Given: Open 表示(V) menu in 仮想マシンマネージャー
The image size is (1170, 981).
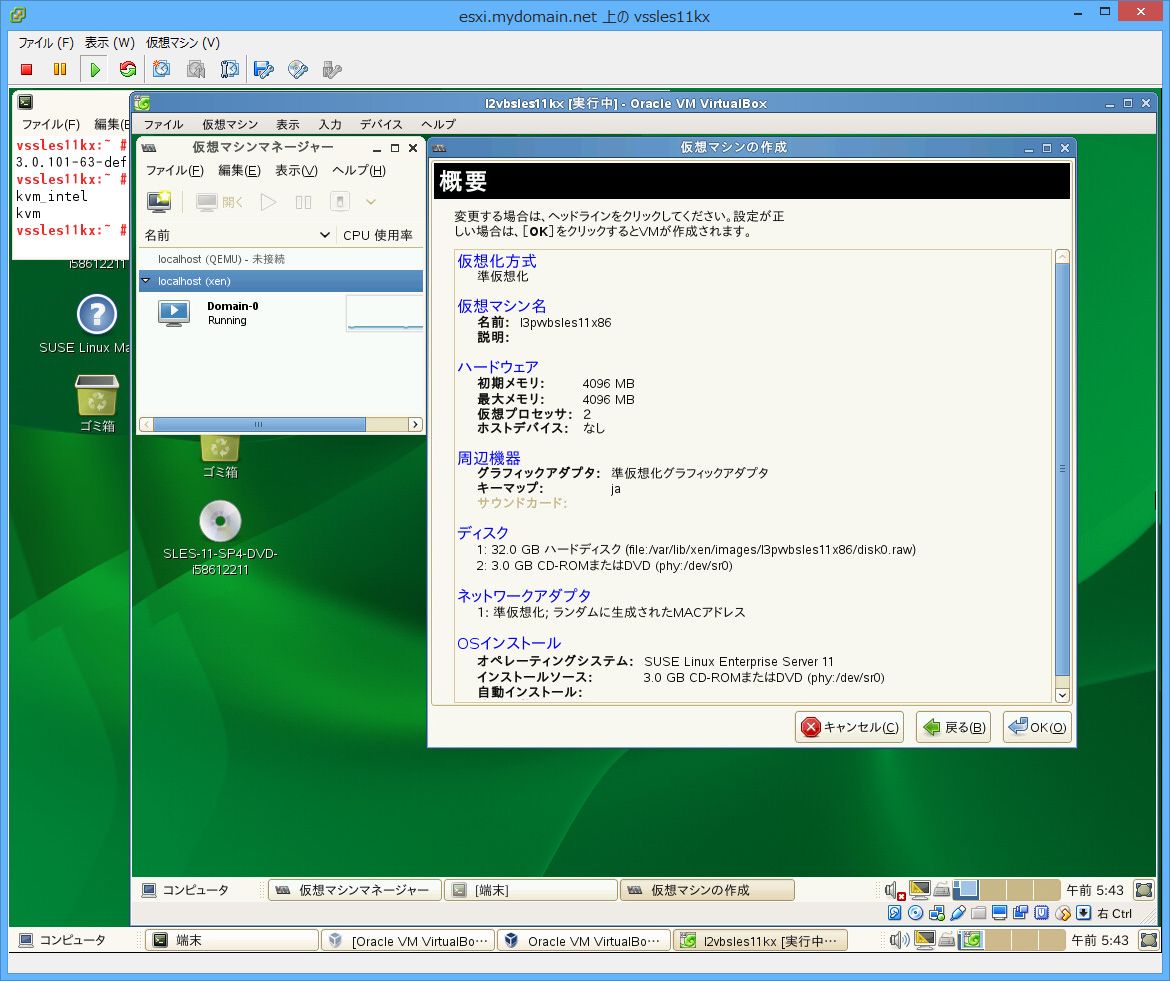Looking at the screenshot, I should pos(296,170).
